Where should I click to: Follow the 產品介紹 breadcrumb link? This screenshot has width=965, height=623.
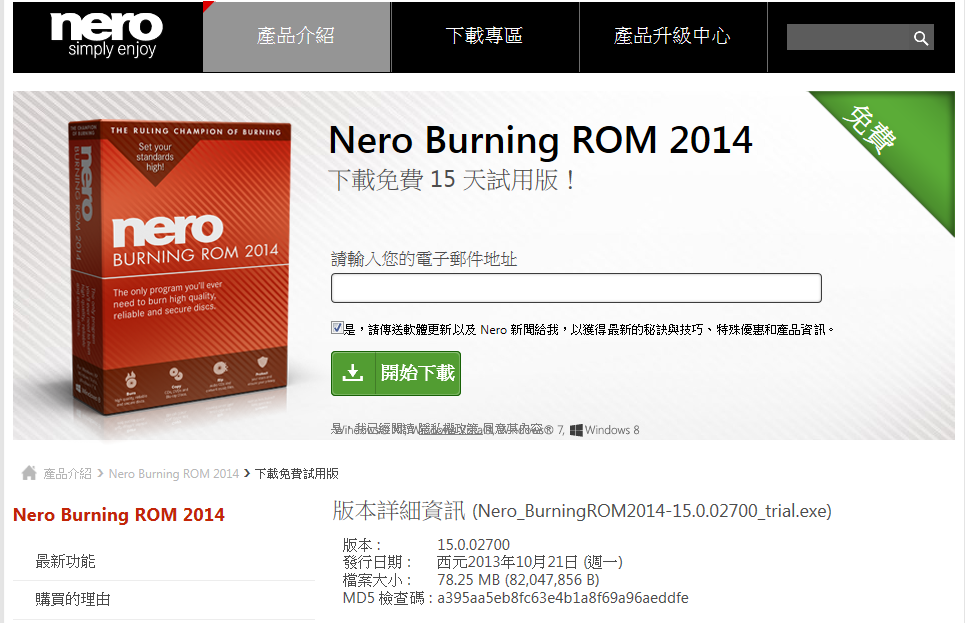tap(67, 473)
